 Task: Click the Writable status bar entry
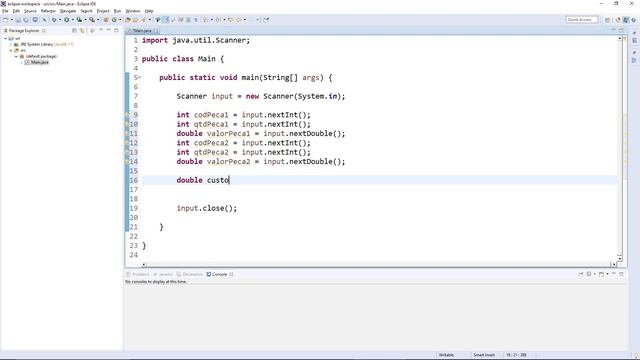coord(446,355)
